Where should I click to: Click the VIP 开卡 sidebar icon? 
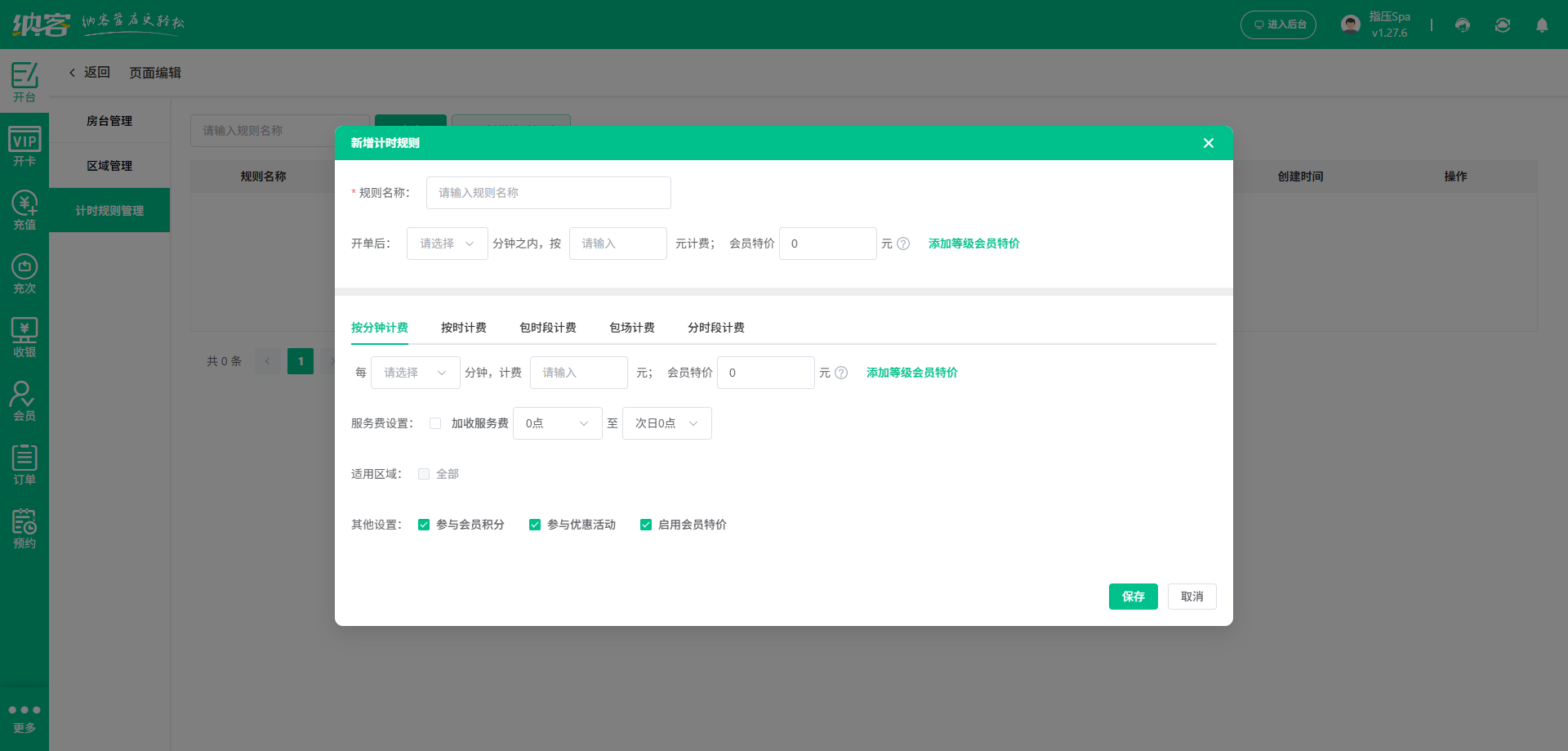[x=24, y=146]
